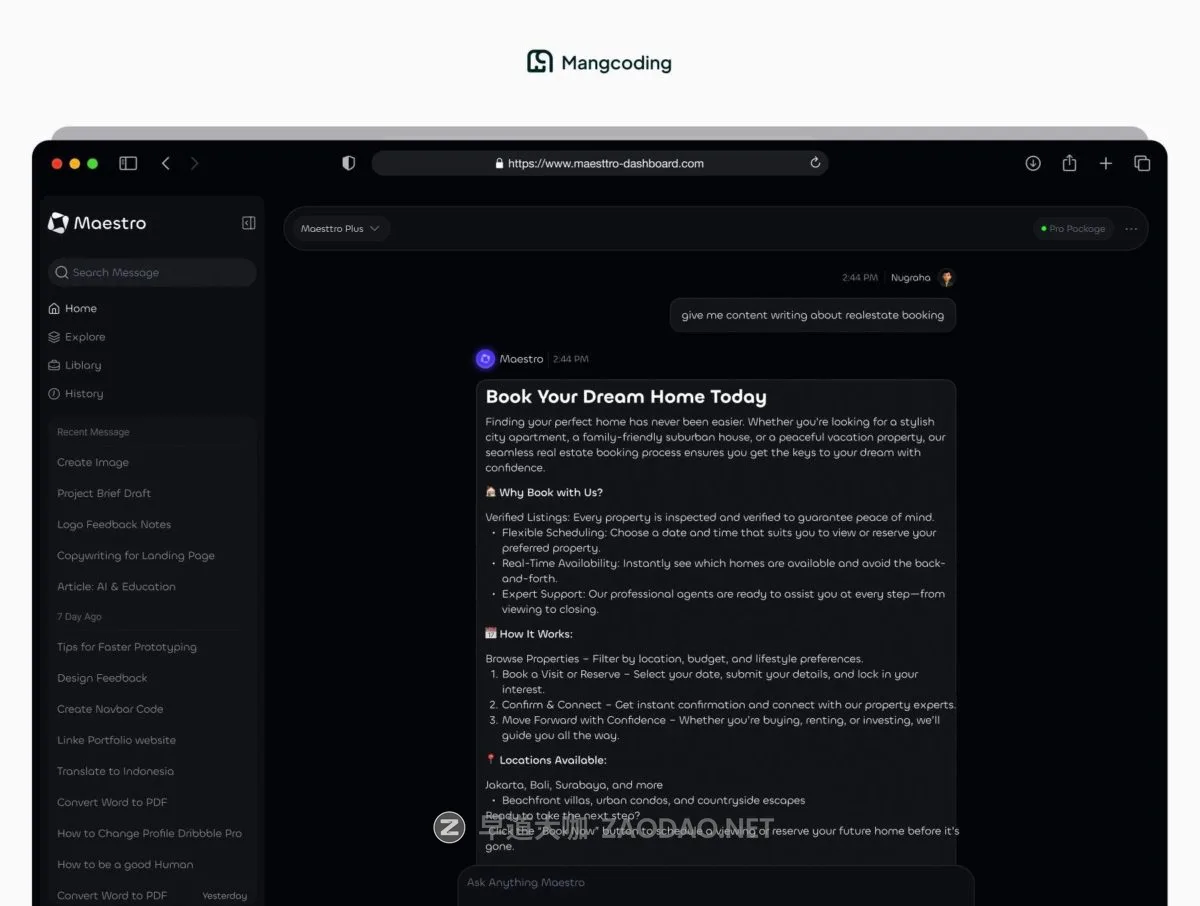This screenshot has height=906, width=1200.
Task: Click the Locations Available: heading
Action: point(545,760)
